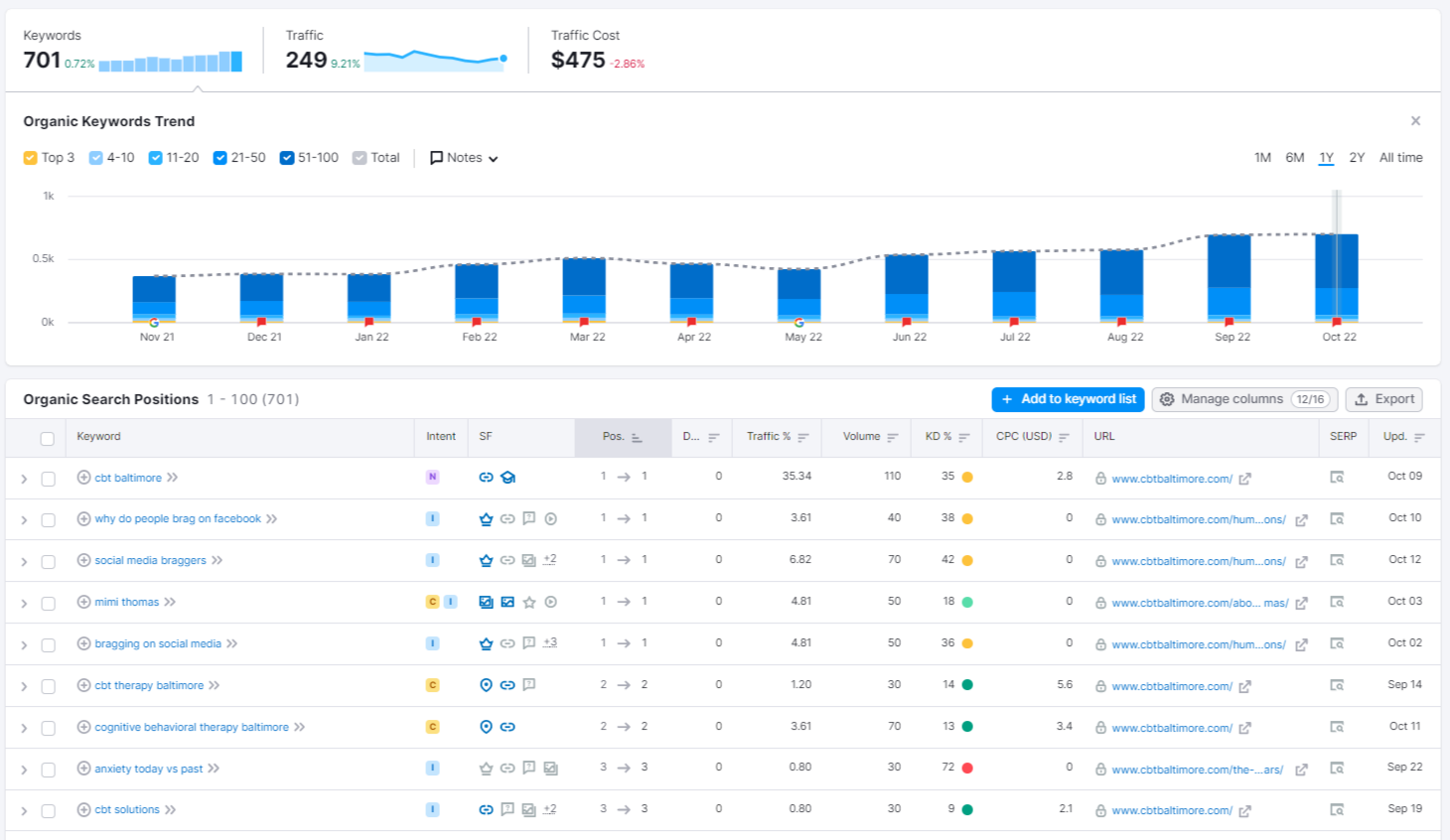Toggle the Top 3 checkbox
Screen dimensions: 1450x840
point(30,158)
